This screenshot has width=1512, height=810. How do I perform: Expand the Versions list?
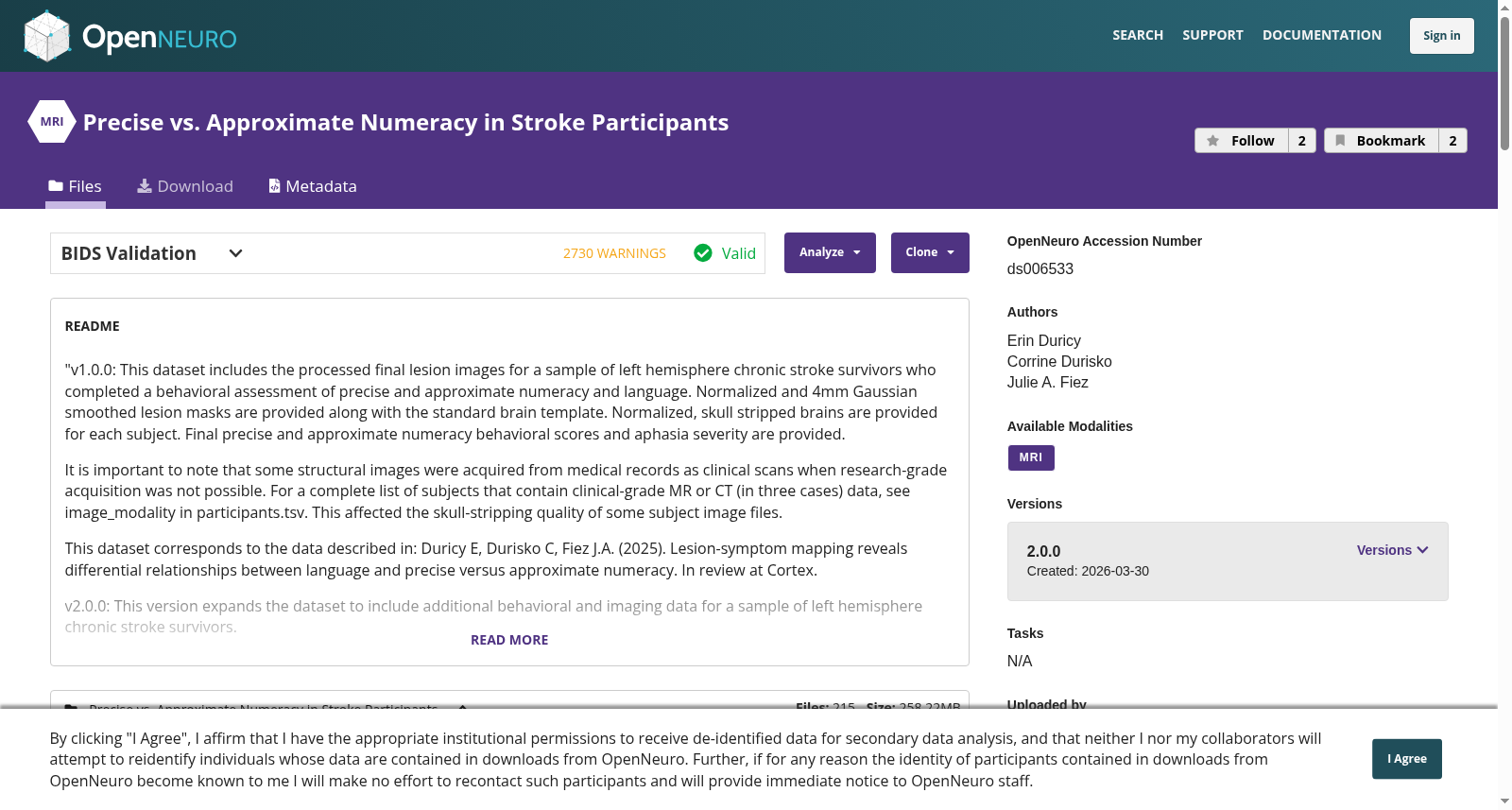click(x=1392, y=550)
